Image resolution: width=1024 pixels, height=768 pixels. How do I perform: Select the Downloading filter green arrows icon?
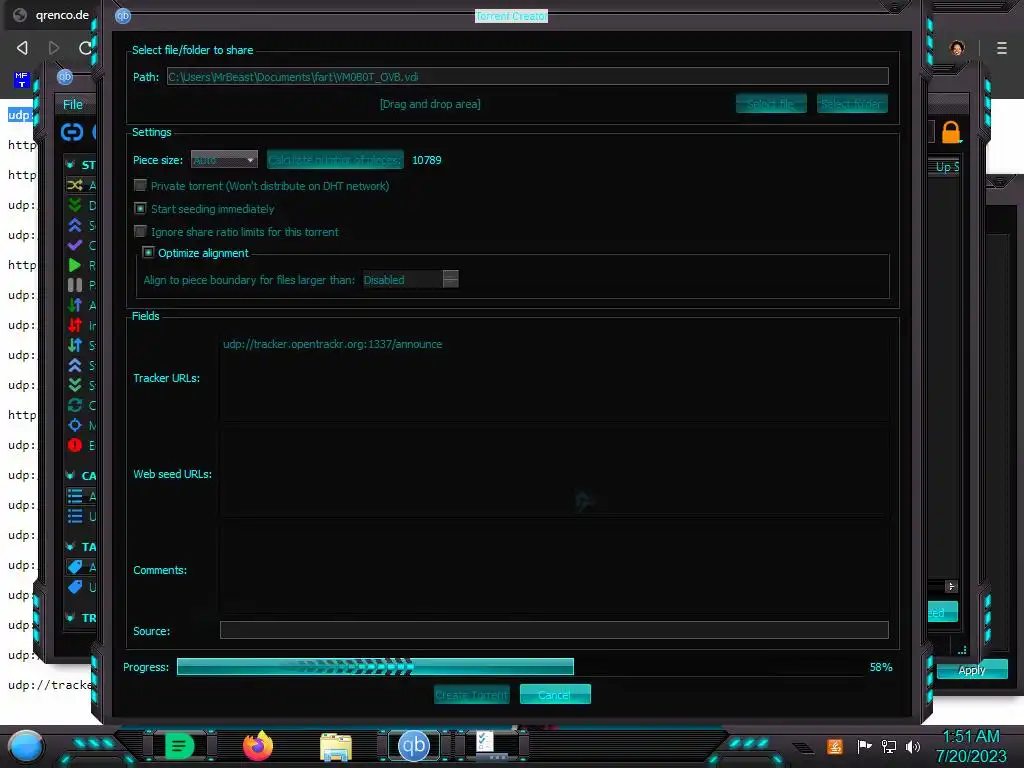point(74,205)
